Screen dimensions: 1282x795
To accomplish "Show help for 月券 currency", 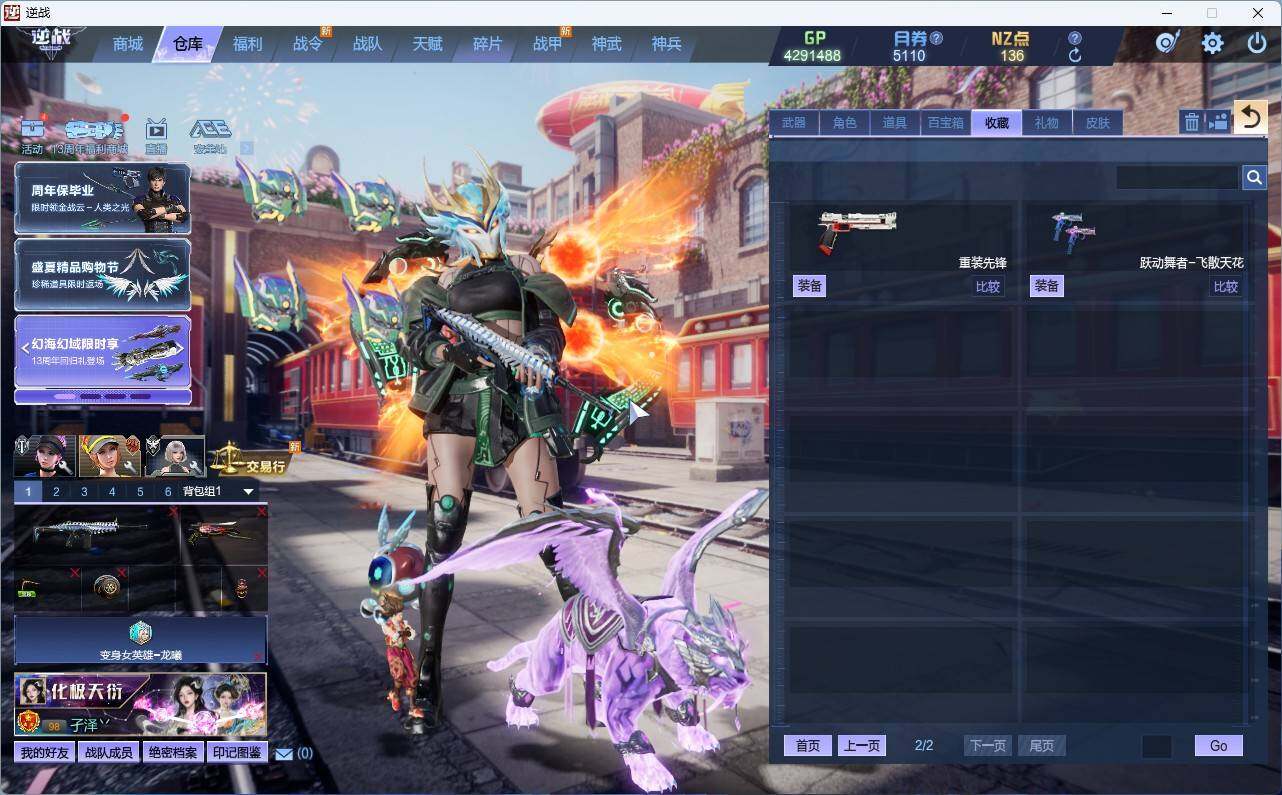I will (936, 38).
